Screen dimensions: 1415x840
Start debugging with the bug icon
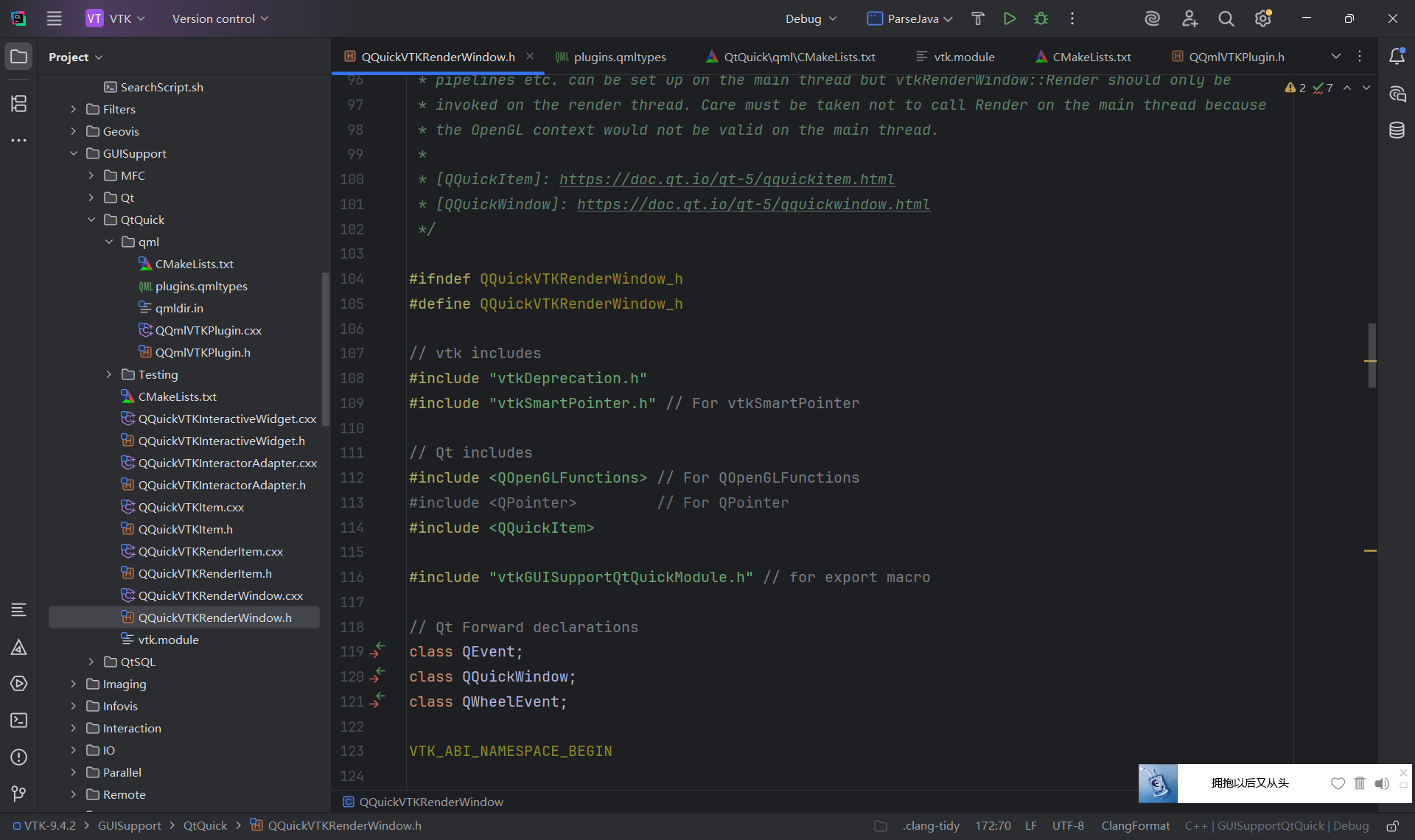click(1041, 18)
